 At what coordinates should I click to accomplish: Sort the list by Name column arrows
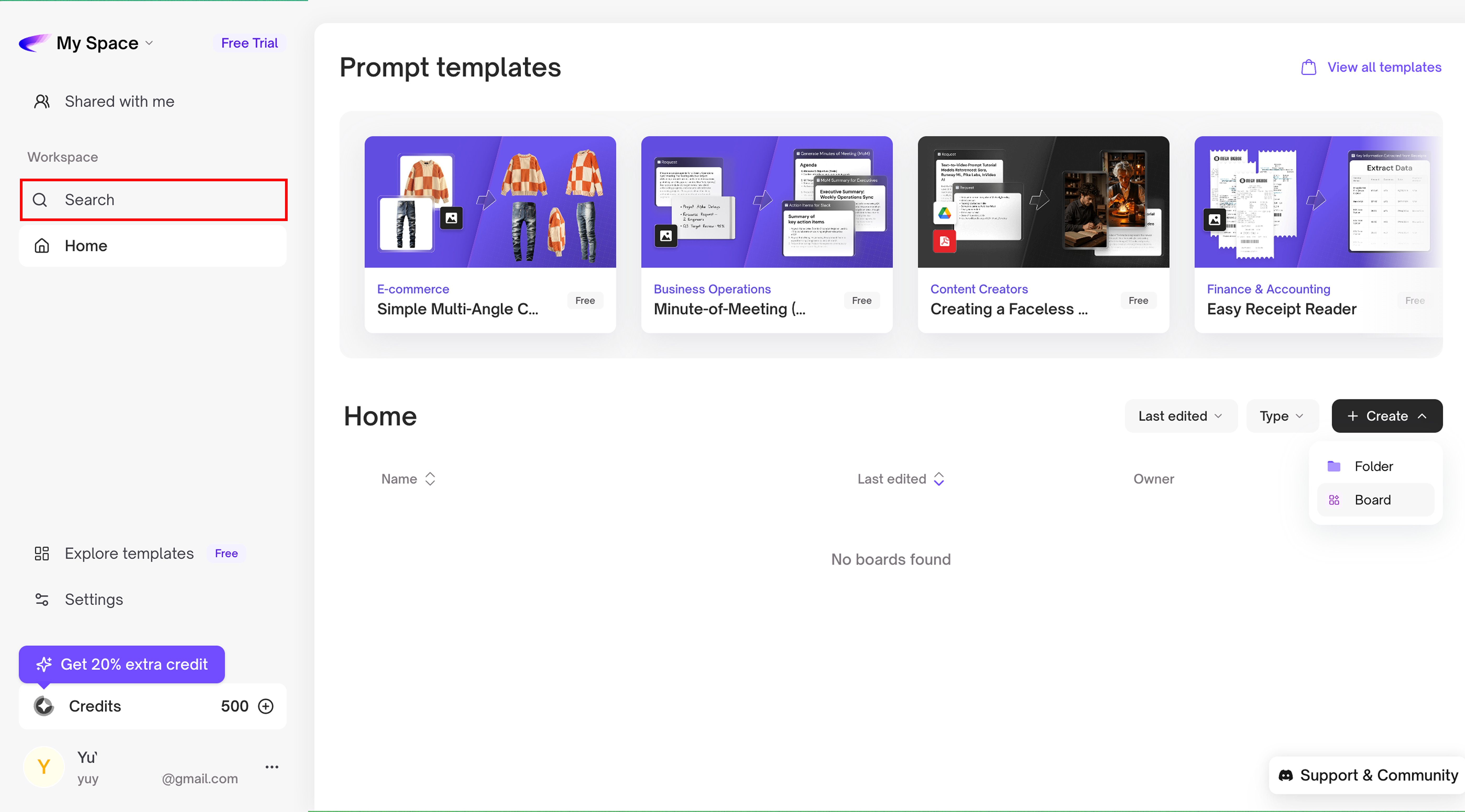point(430,479)
